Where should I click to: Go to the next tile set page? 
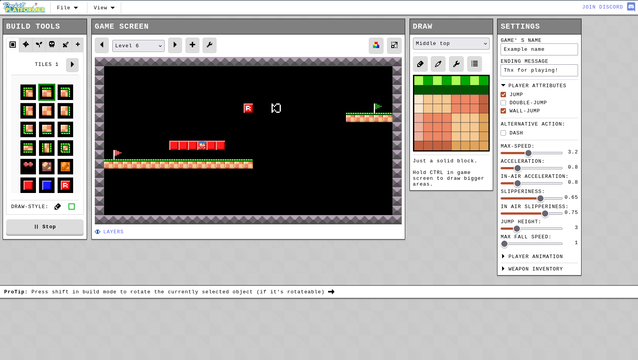coord(72,64)
